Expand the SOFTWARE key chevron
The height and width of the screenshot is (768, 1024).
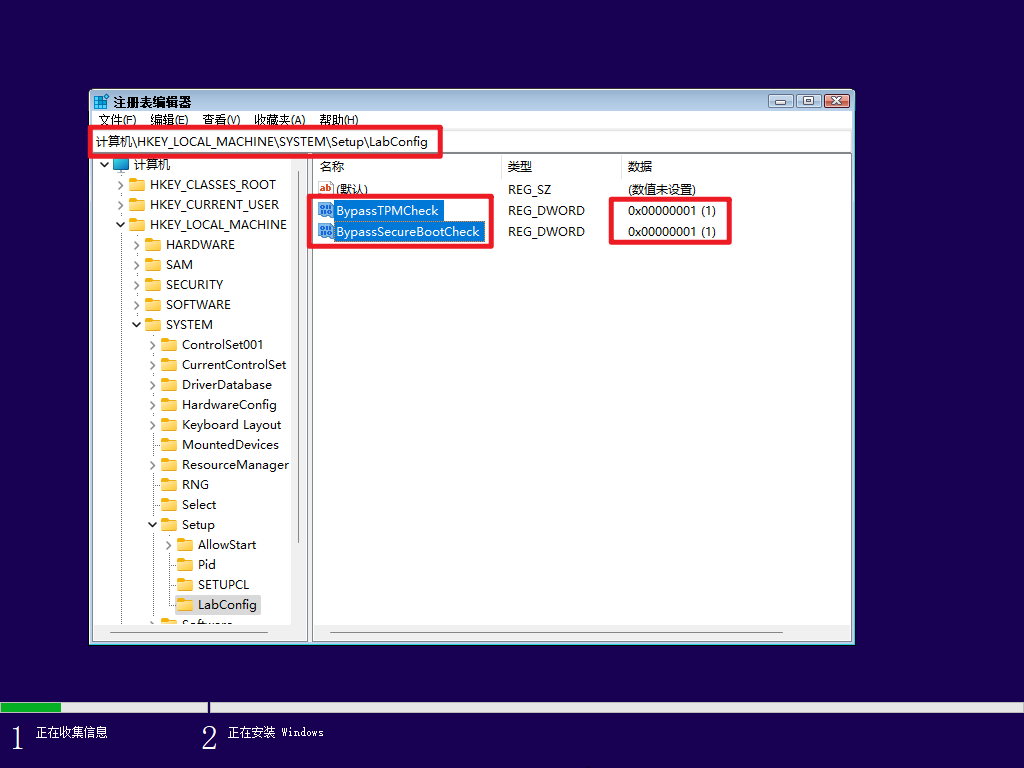point(136,305)
